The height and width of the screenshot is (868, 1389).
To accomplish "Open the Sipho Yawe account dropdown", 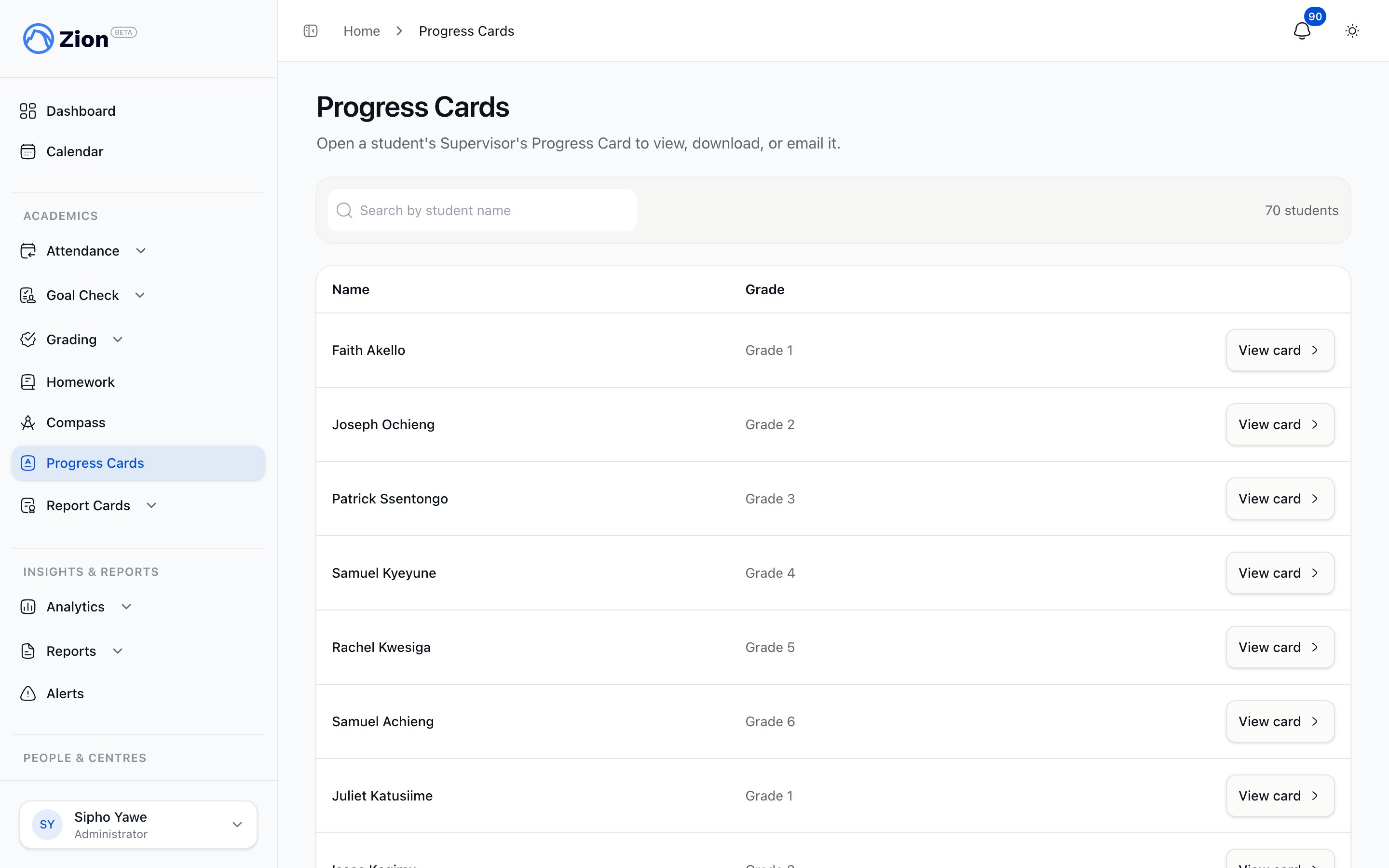I will (138, 825).
